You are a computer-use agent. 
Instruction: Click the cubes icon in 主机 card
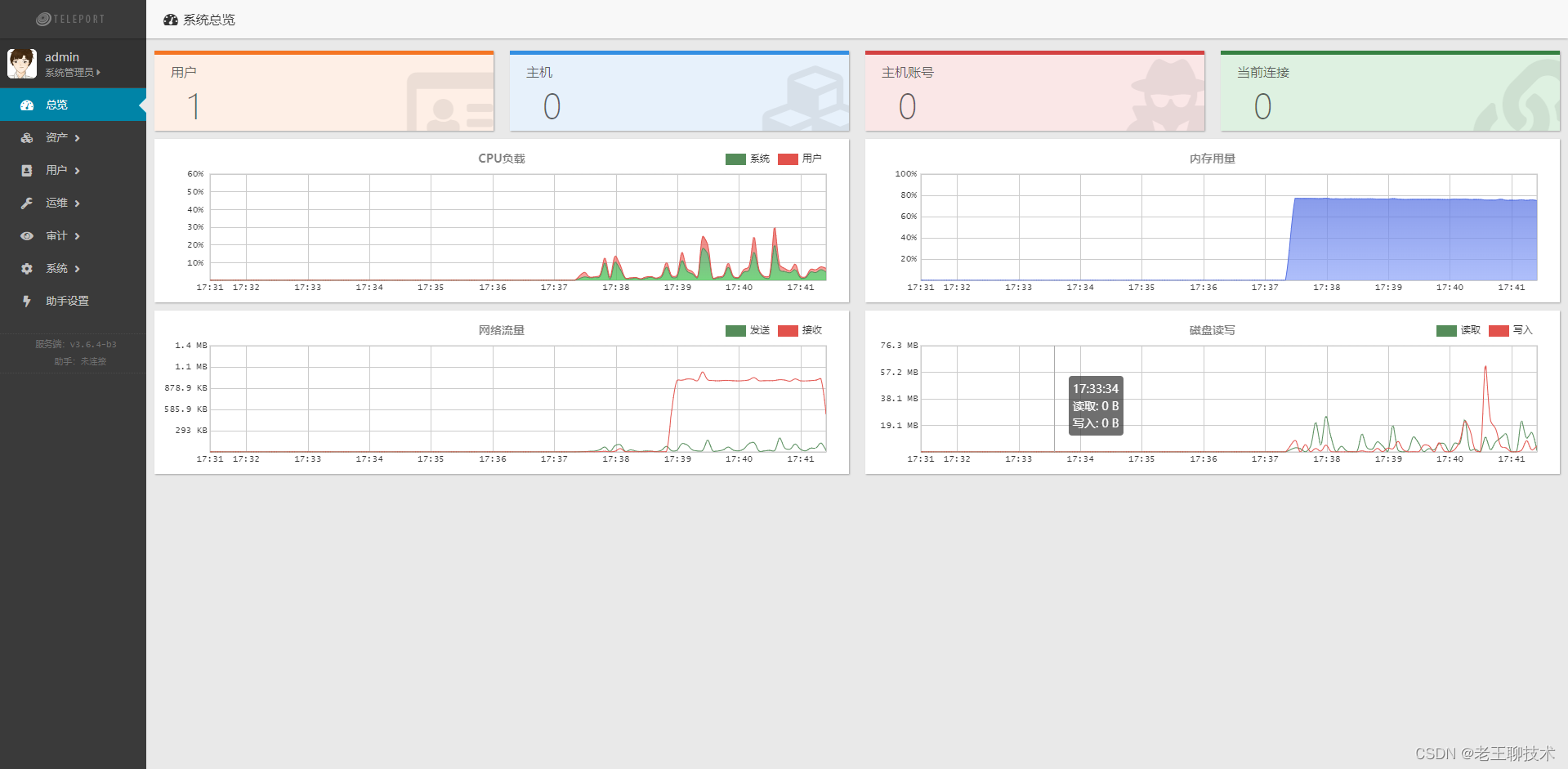click(x=806, y=100)
